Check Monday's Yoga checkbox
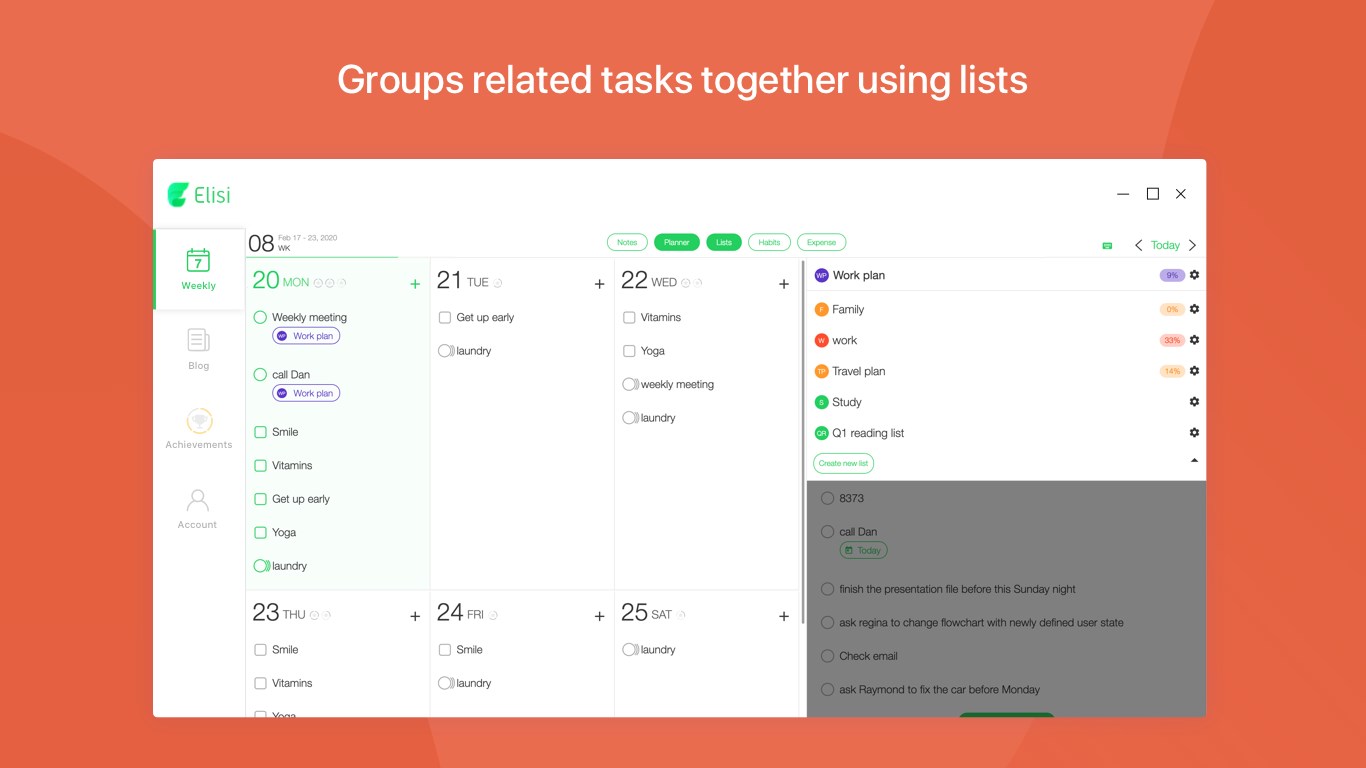1366x768 pixels. click(260, 532)
